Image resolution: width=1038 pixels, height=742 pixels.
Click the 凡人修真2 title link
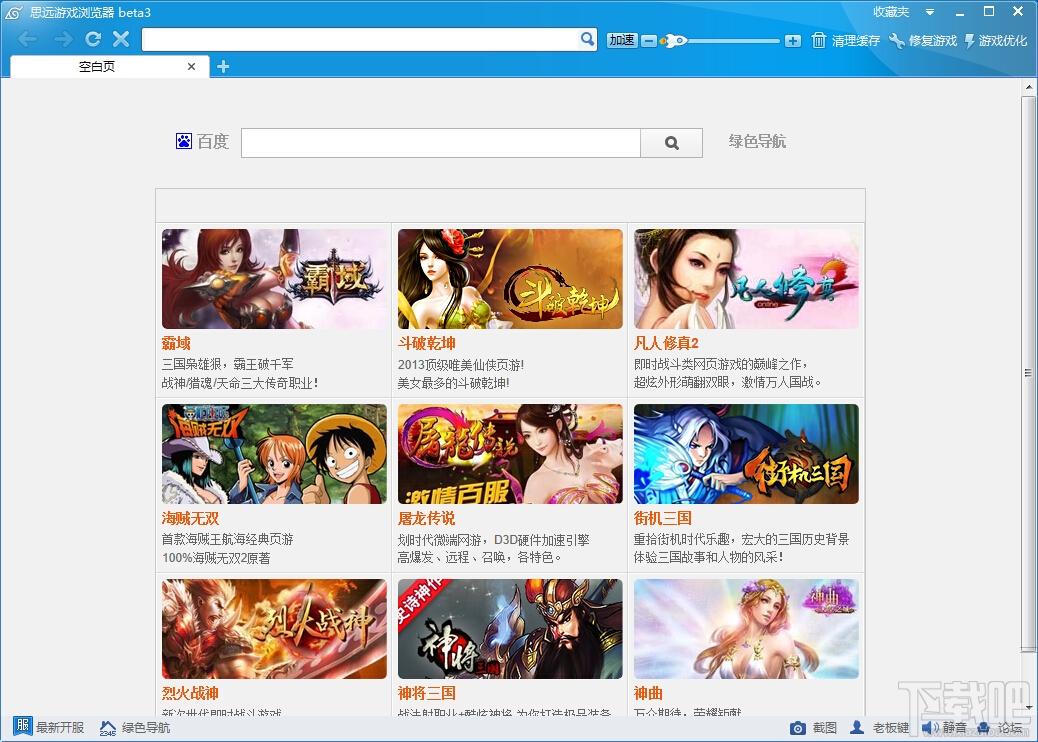click(x=666, y=343)
